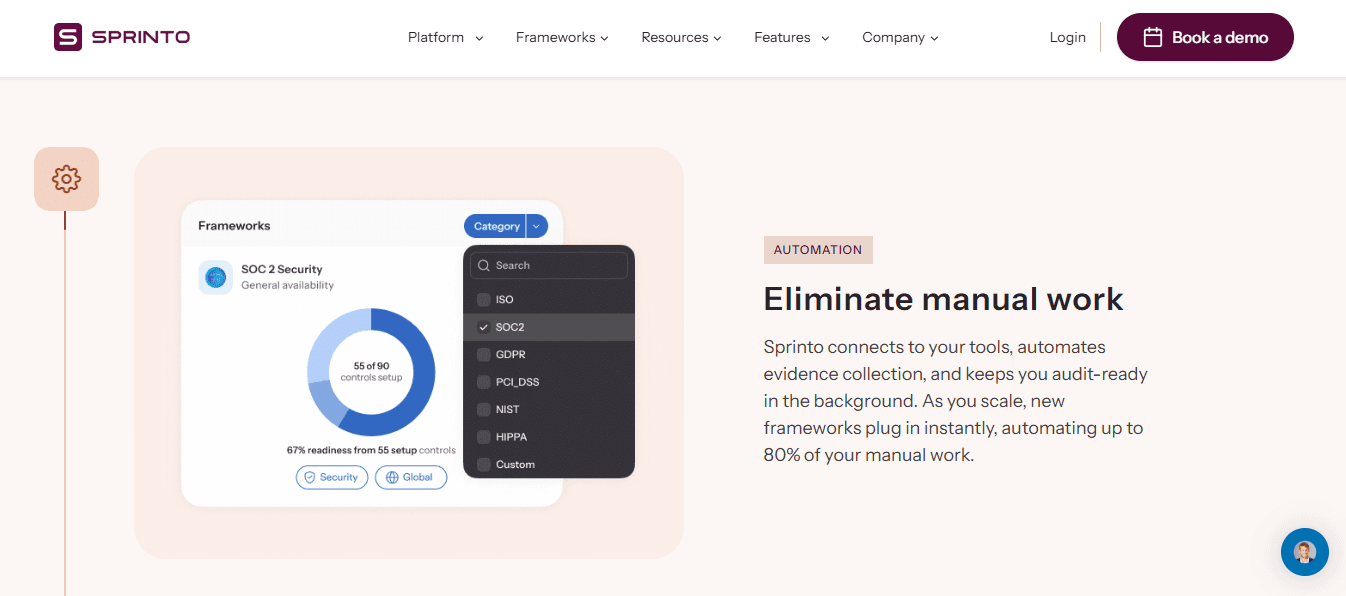Click the Sprinto logo

tap(122, 37)
